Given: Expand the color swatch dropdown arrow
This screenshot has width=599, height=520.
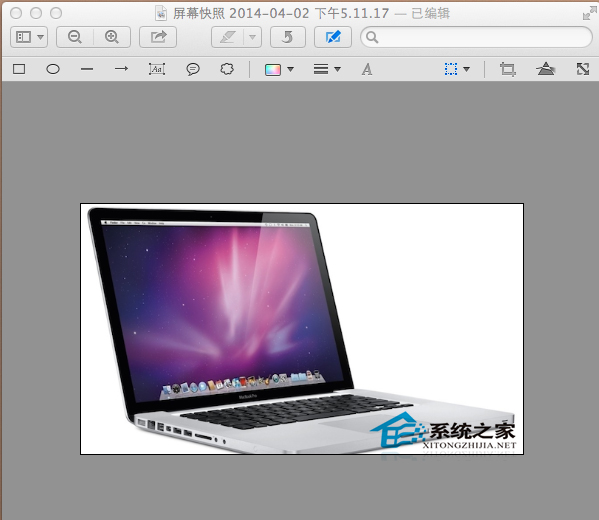Looking at the screenshot, I should coord(290,70).
